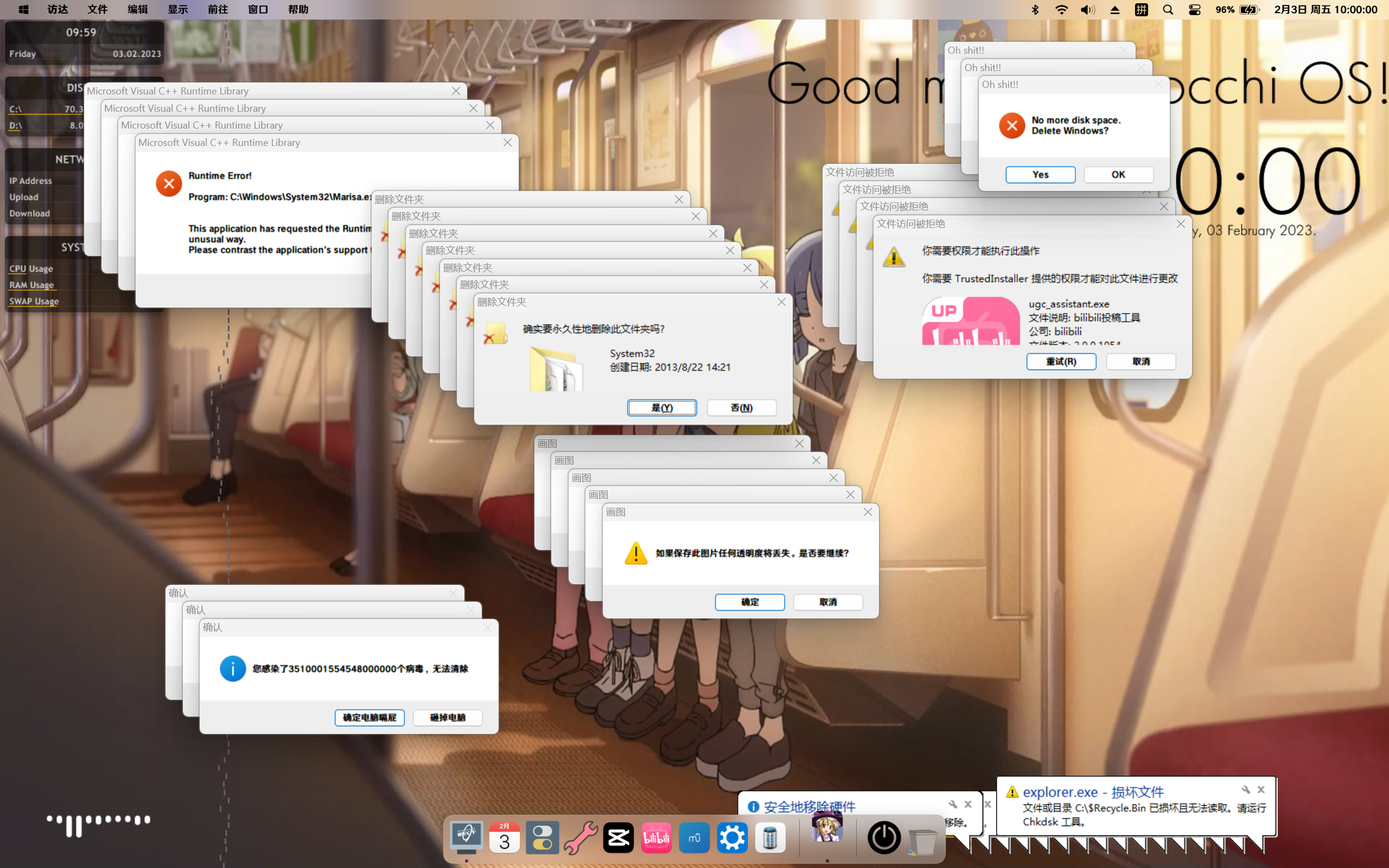The width and height of the screenshot is (1389, 868).
Task: Click the "D:\" disk label in the widget
Action: tap(16, 125)
